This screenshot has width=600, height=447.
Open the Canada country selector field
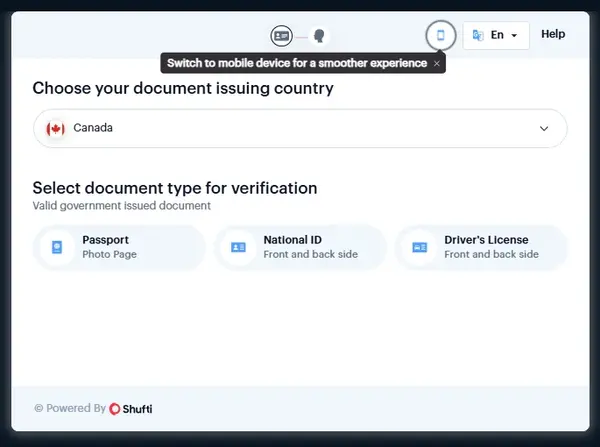(x=300, y=128)
